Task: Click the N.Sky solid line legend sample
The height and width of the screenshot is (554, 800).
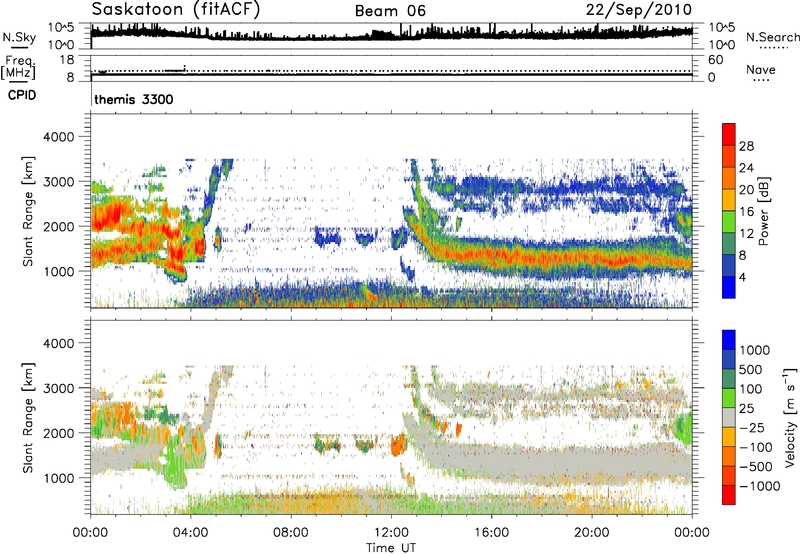Action: point(19,47)
